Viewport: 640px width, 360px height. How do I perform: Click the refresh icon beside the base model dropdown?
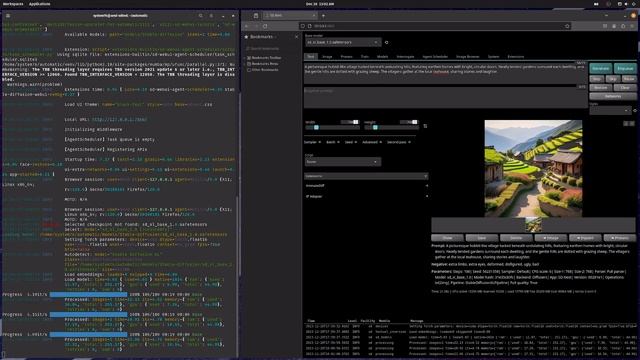[x=386, y=42]
